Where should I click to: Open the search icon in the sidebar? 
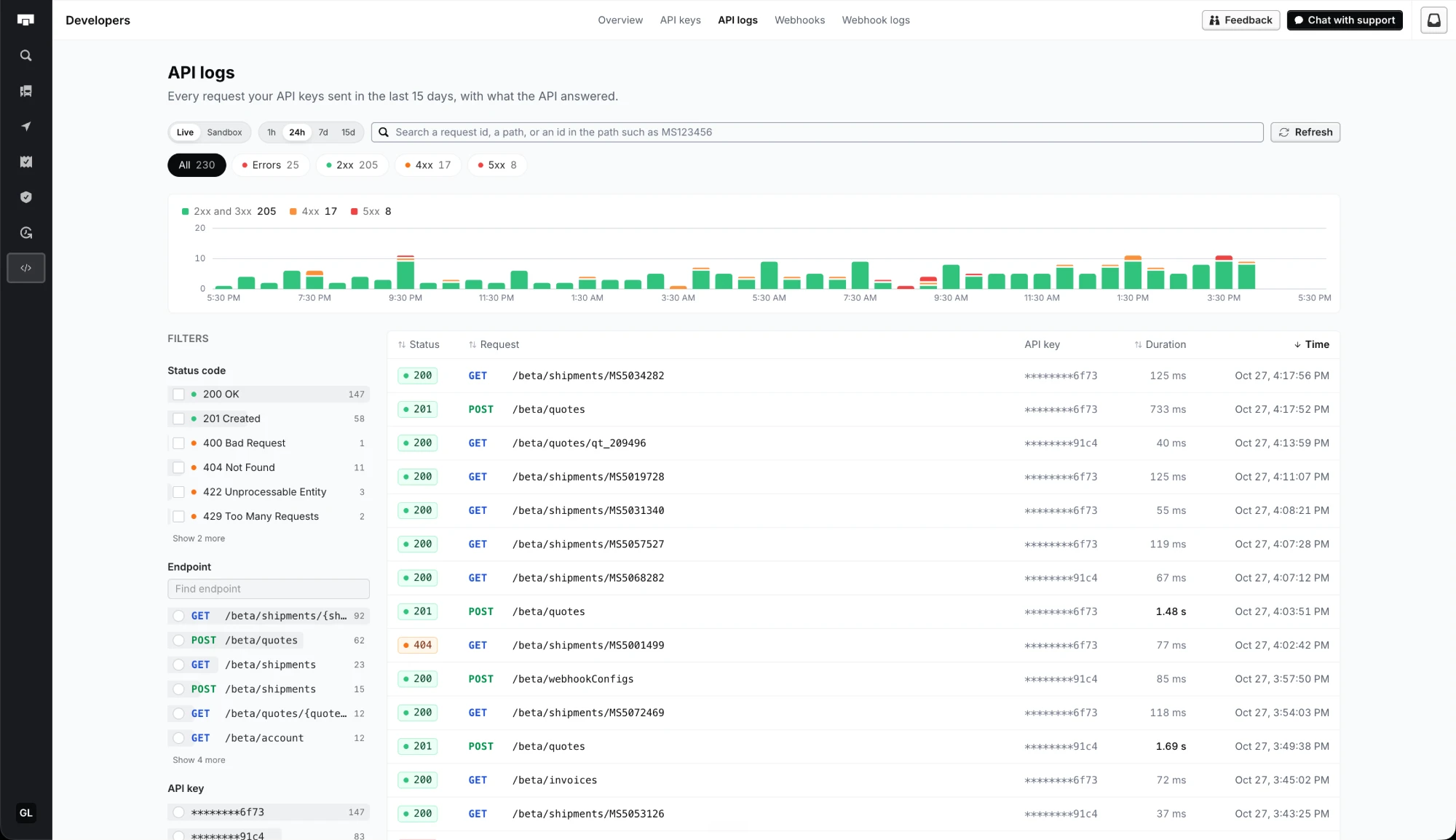[x=26, y=55]
